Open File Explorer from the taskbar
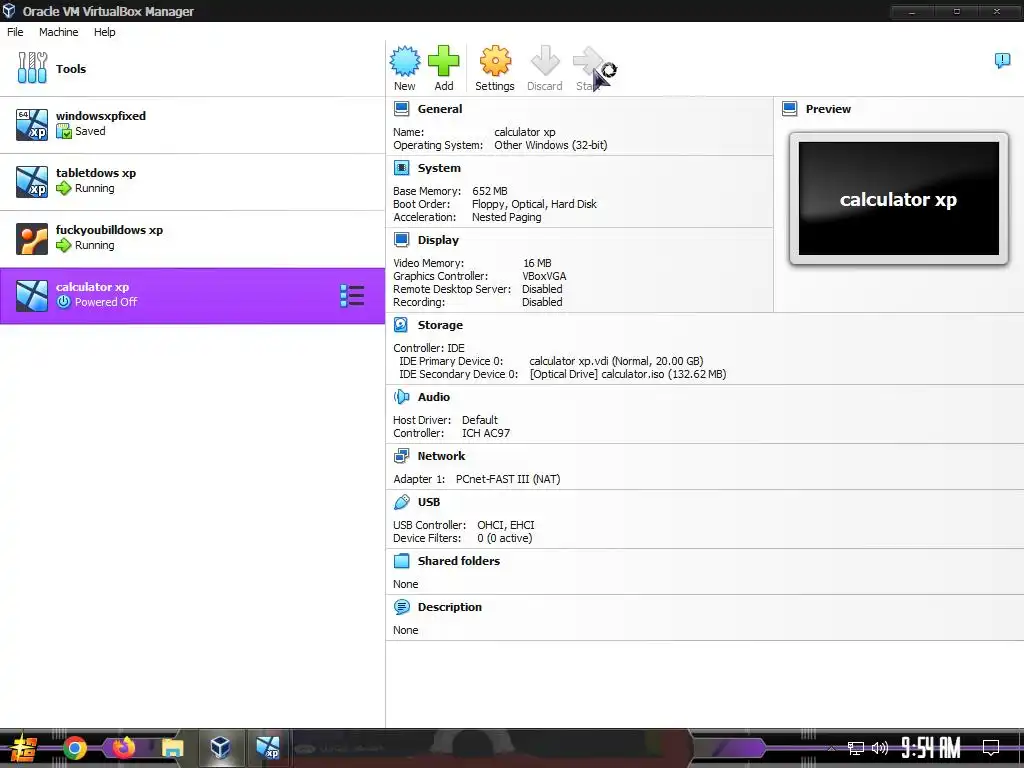Image resolution: width=1024 pixels, height=768 pixels. pos(172,748)
